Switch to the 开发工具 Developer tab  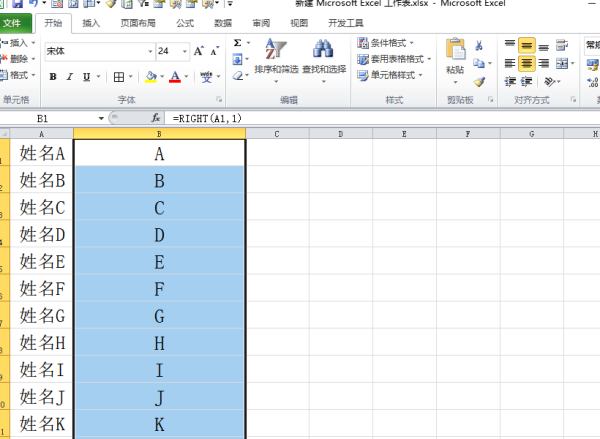346,23
